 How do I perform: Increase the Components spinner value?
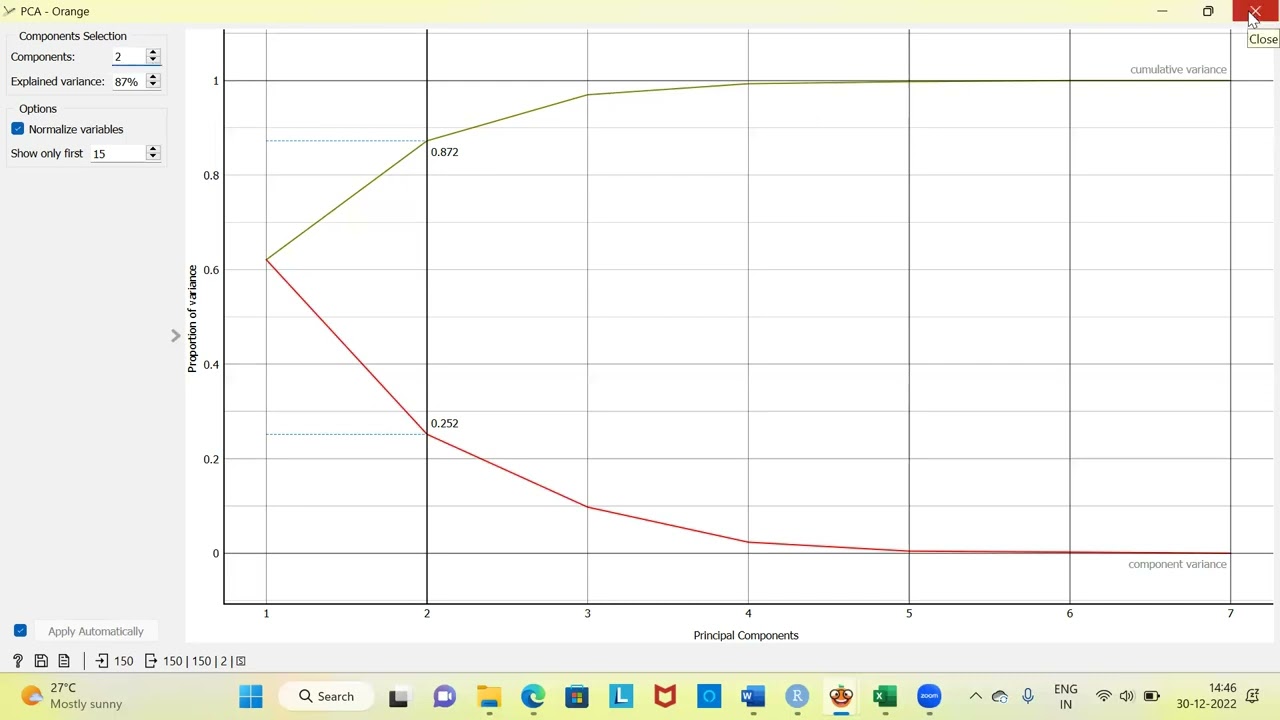(153, 53)
